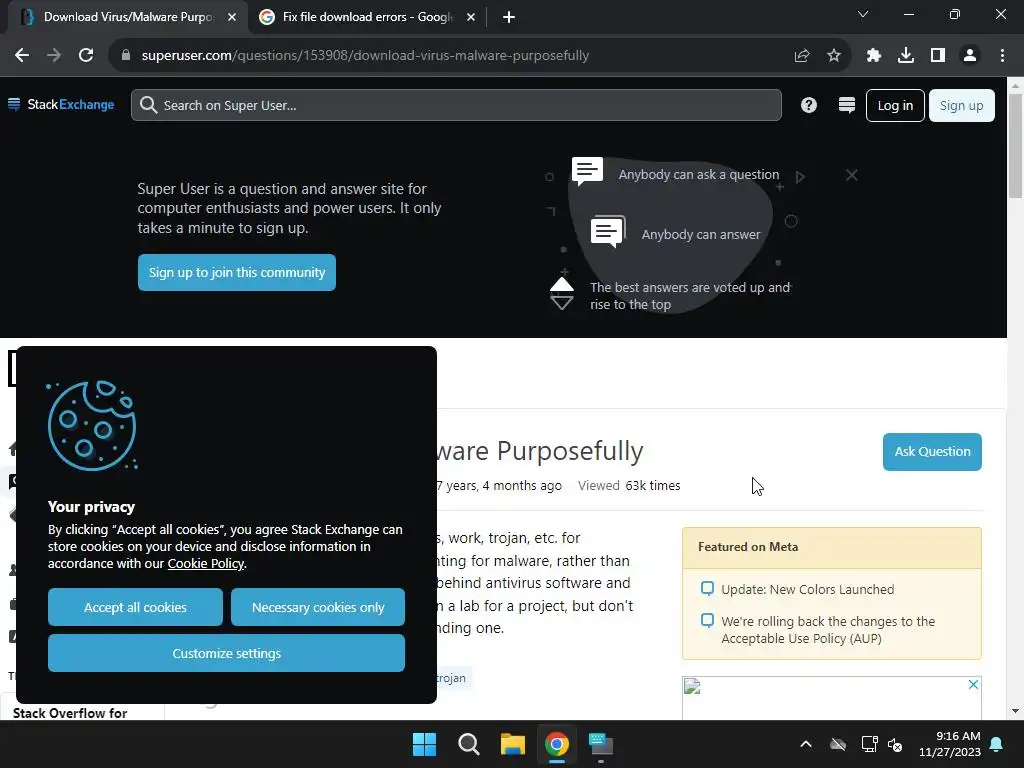Viewport: 1024px width, 768px height.
Task: Click the browser forward arrow
Action: (54, 56)
